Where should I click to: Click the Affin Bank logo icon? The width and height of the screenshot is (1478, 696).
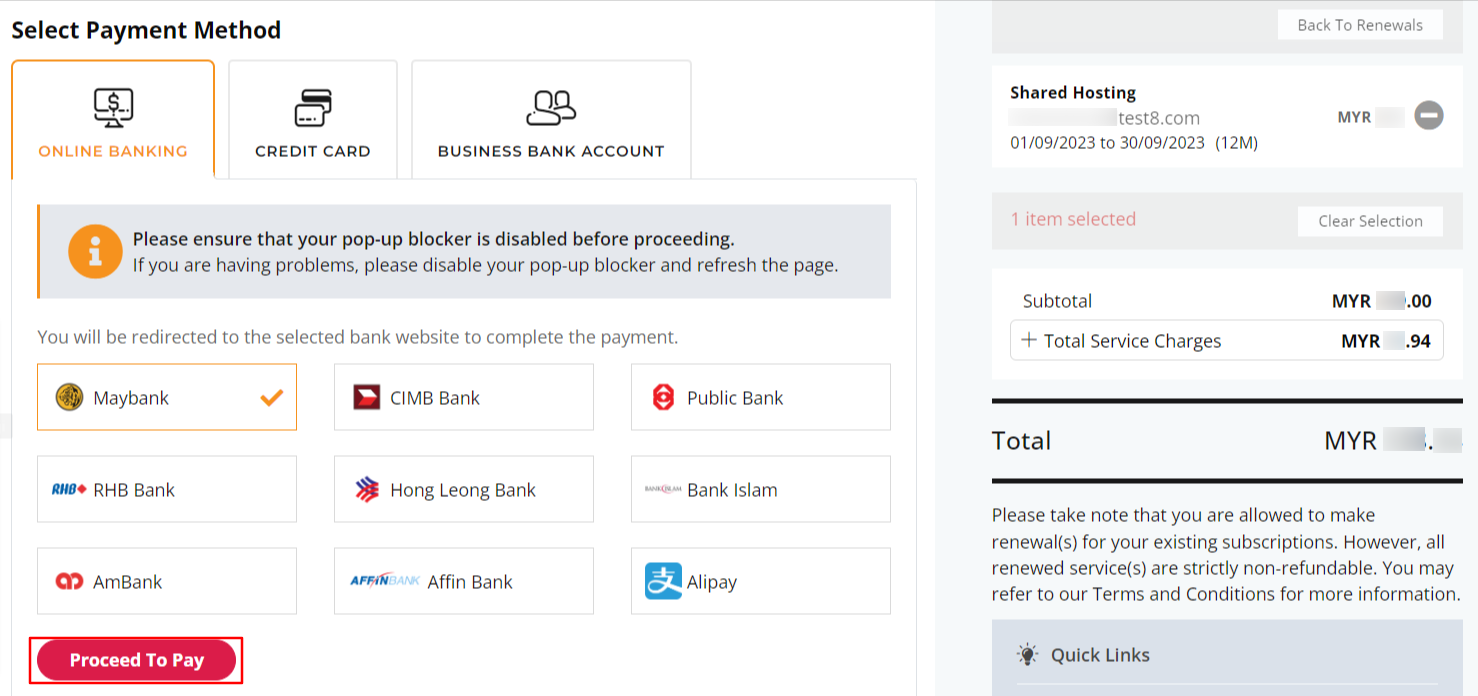[x=385, y=580]
